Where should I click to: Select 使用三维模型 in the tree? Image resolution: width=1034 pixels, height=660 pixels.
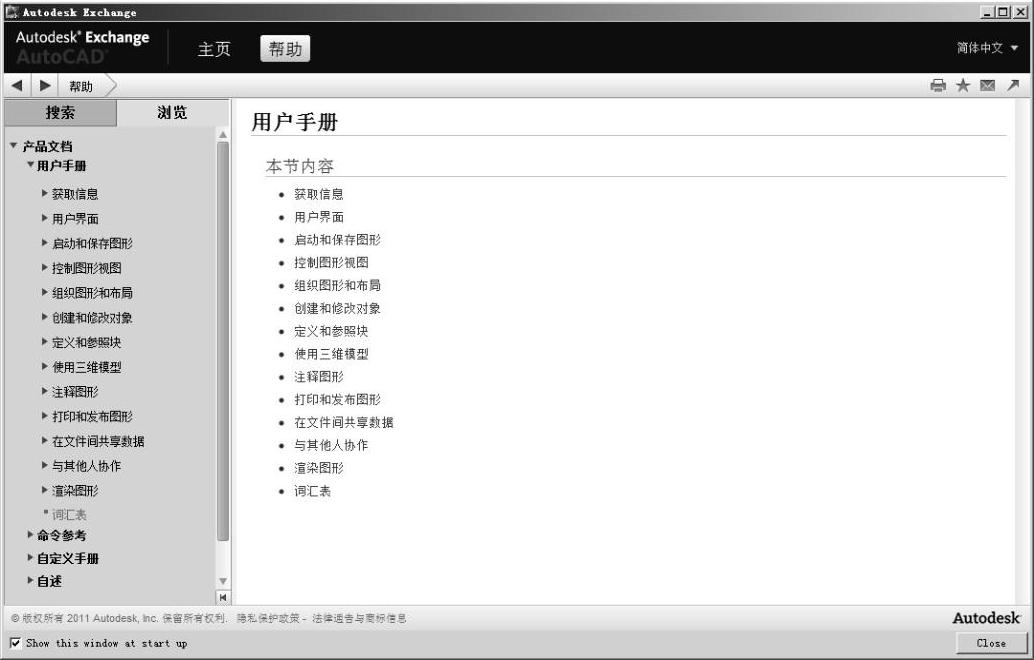pyautogui.click(x=86, y=367)
